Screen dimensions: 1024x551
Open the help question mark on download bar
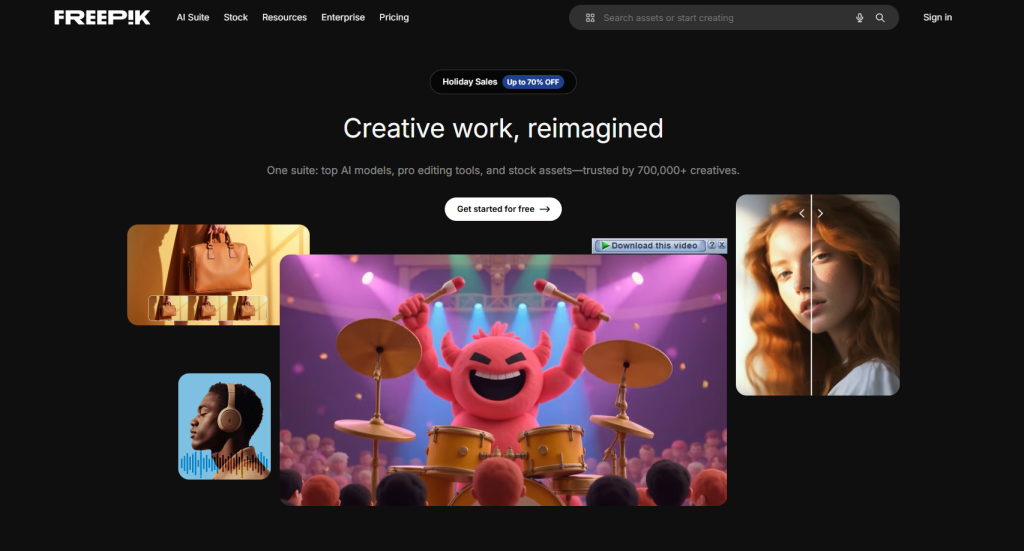point(712,245)
